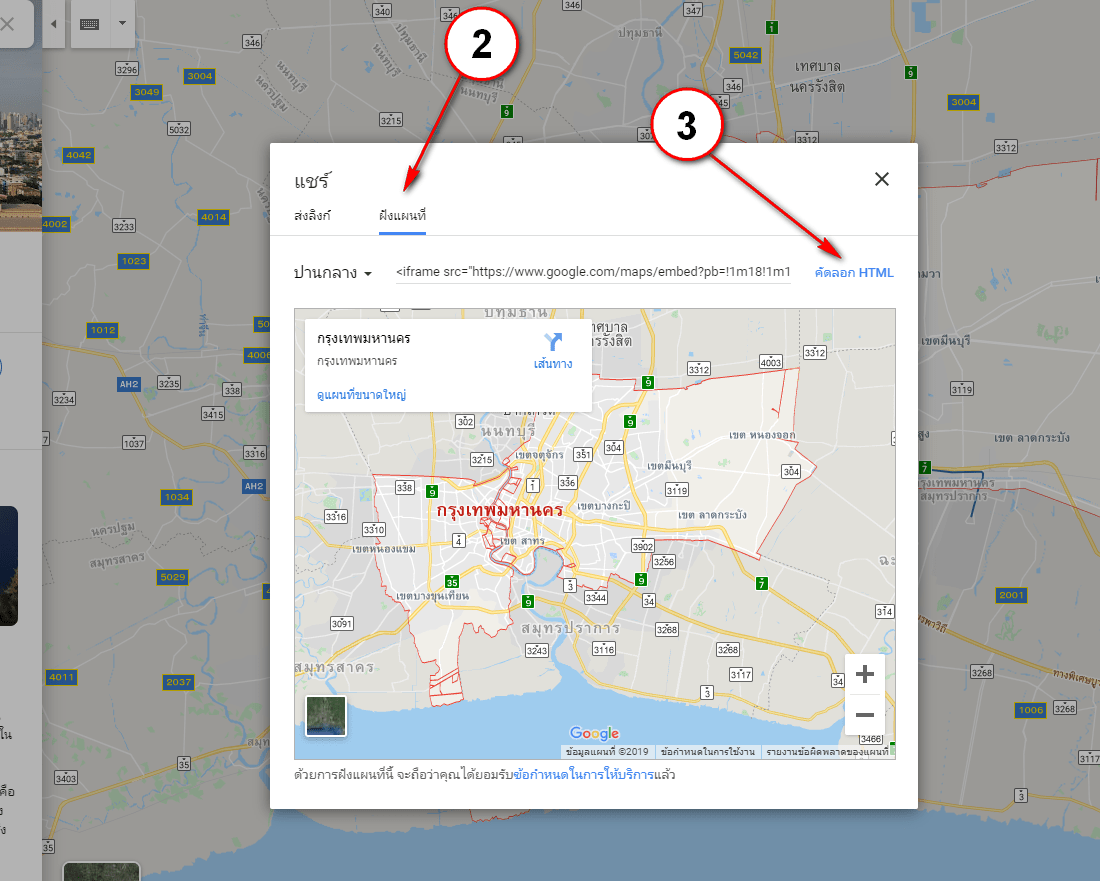Screen dimensions: 1100x881
Task: Click road 1023 shield on background map
Action: pyautogui.click(x=134, y=261)
